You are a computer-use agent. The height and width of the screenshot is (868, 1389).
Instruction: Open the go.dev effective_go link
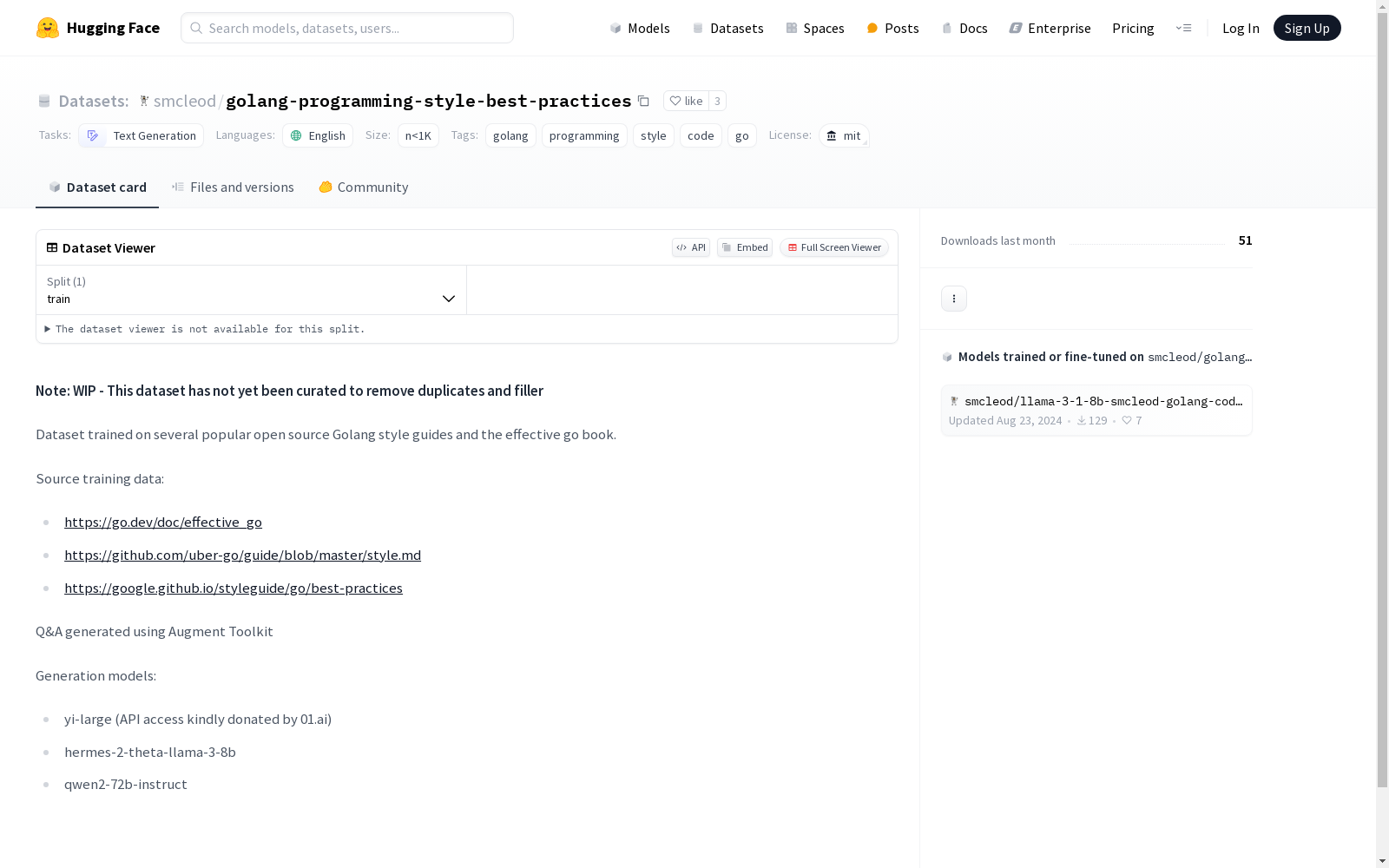163,522
